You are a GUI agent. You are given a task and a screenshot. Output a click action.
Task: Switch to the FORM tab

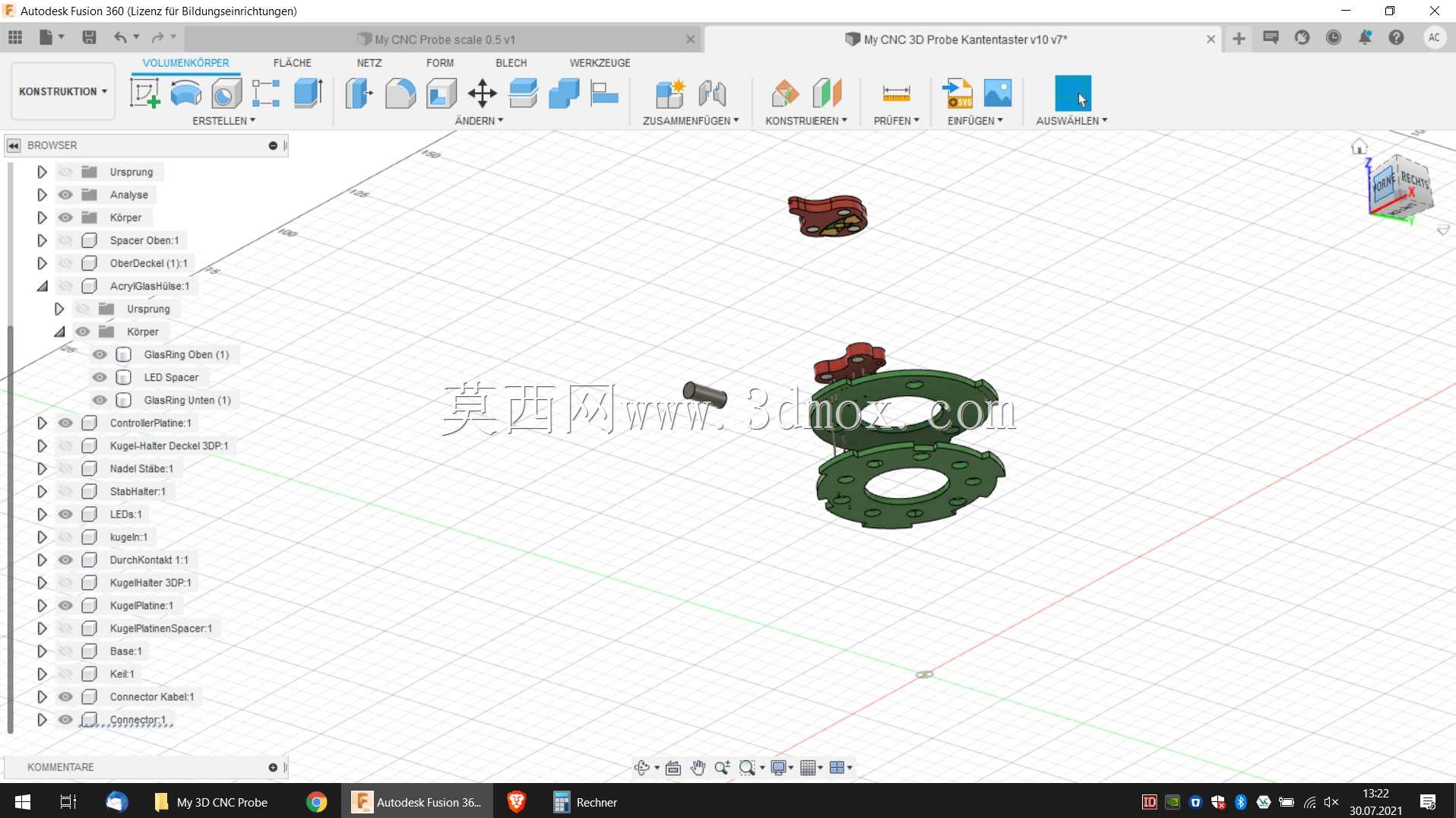[x=440, y=63]
